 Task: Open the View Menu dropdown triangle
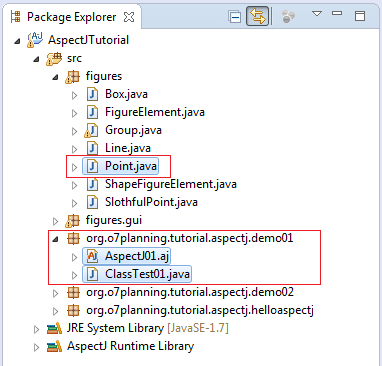point(317,14)
